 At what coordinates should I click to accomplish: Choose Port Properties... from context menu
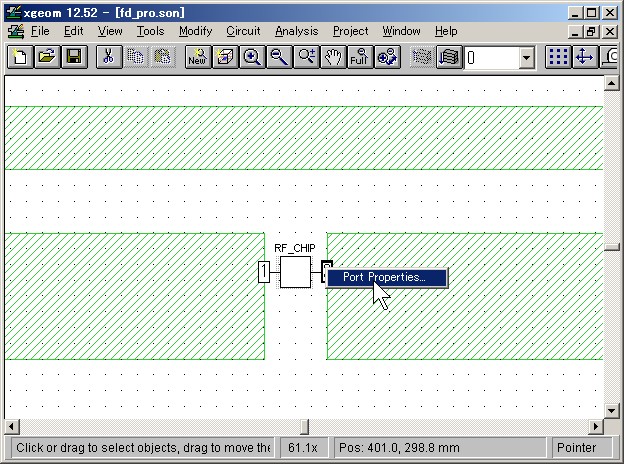point(387,277)
